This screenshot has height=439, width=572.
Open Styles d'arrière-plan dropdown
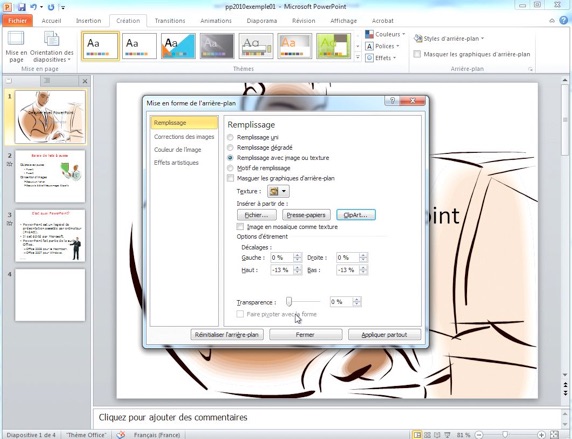pos(449,38)
